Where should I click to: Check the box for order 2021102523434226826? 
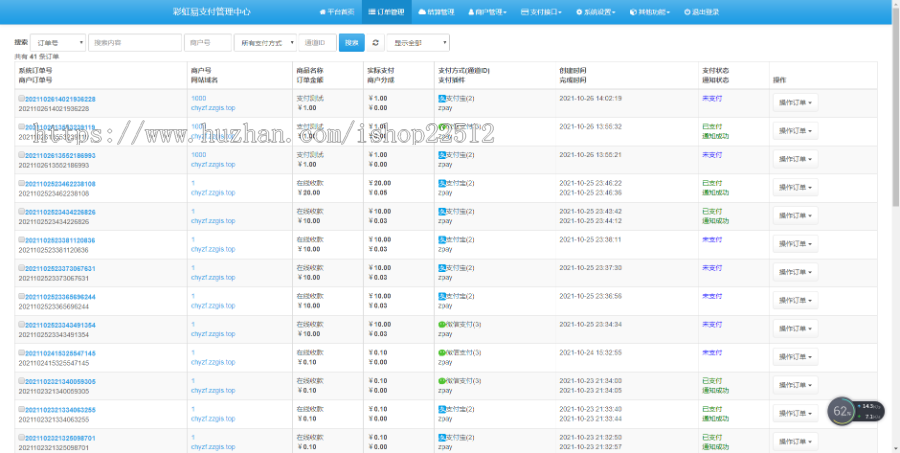click(22, 211)
